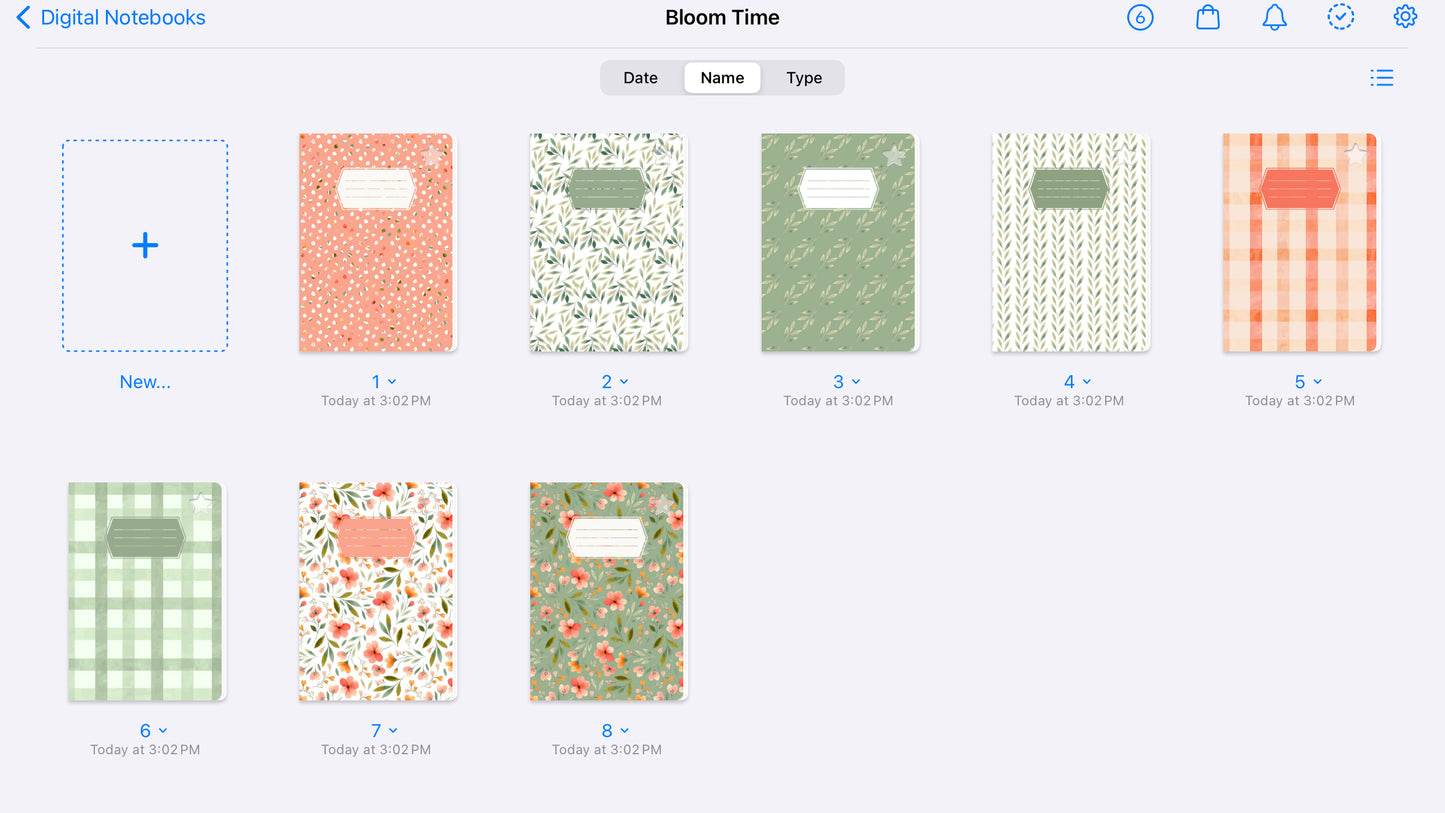Switch to list view layout
The height and width of the screenshot is (813, 1445).
1382,77
